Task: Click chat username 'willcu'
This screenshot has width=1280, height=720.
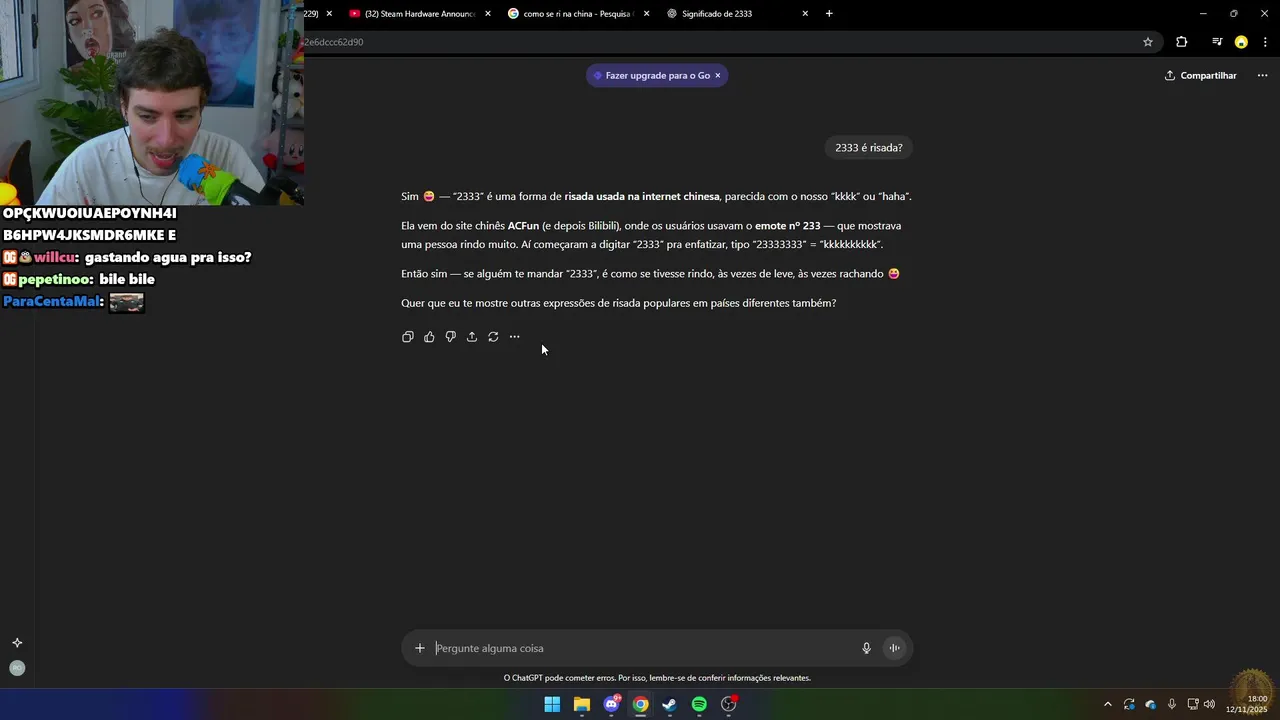Action: 55,258
